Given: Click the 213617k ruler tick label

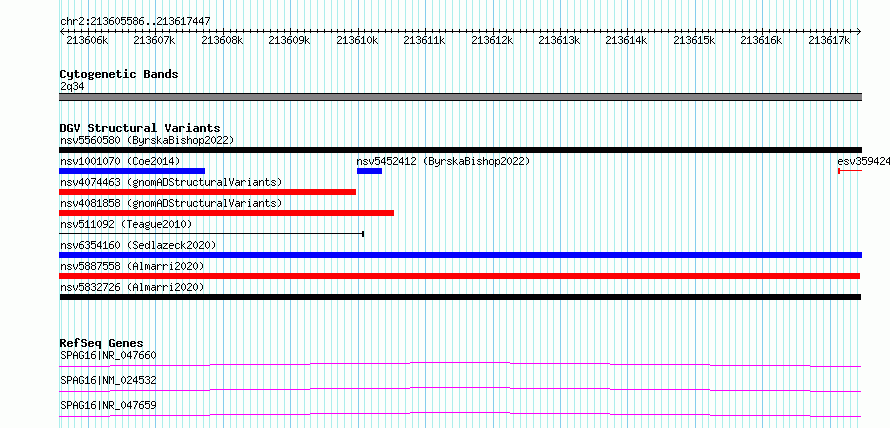Looking at the screenshot, I should (830, 40).
